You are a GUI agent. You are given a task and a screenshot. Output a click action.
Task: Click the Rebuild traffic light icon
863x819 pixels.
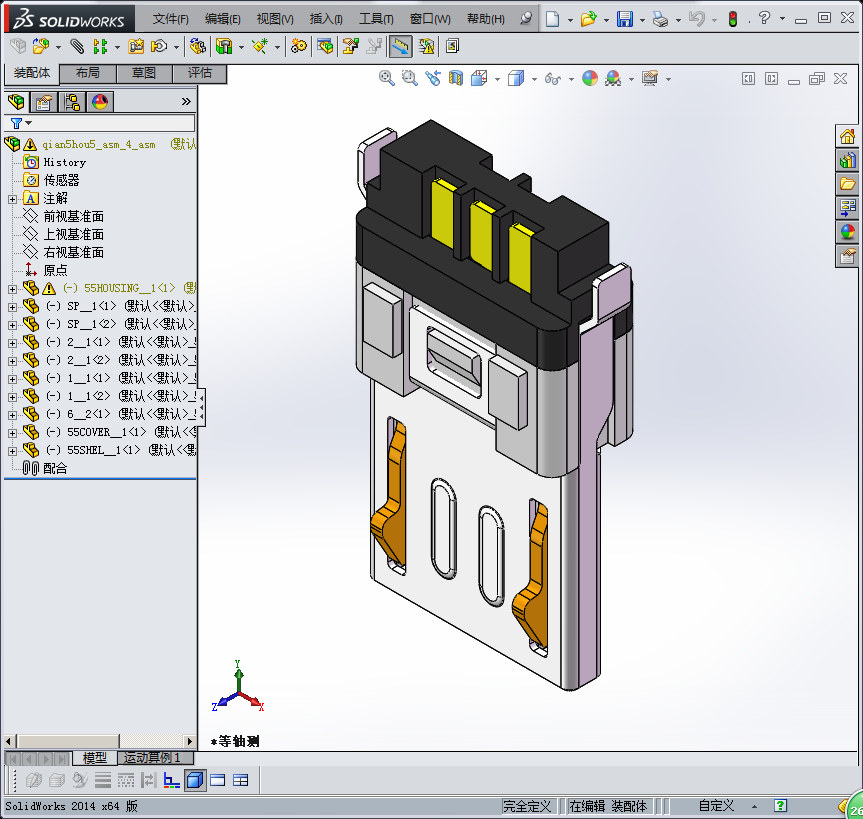733,19
